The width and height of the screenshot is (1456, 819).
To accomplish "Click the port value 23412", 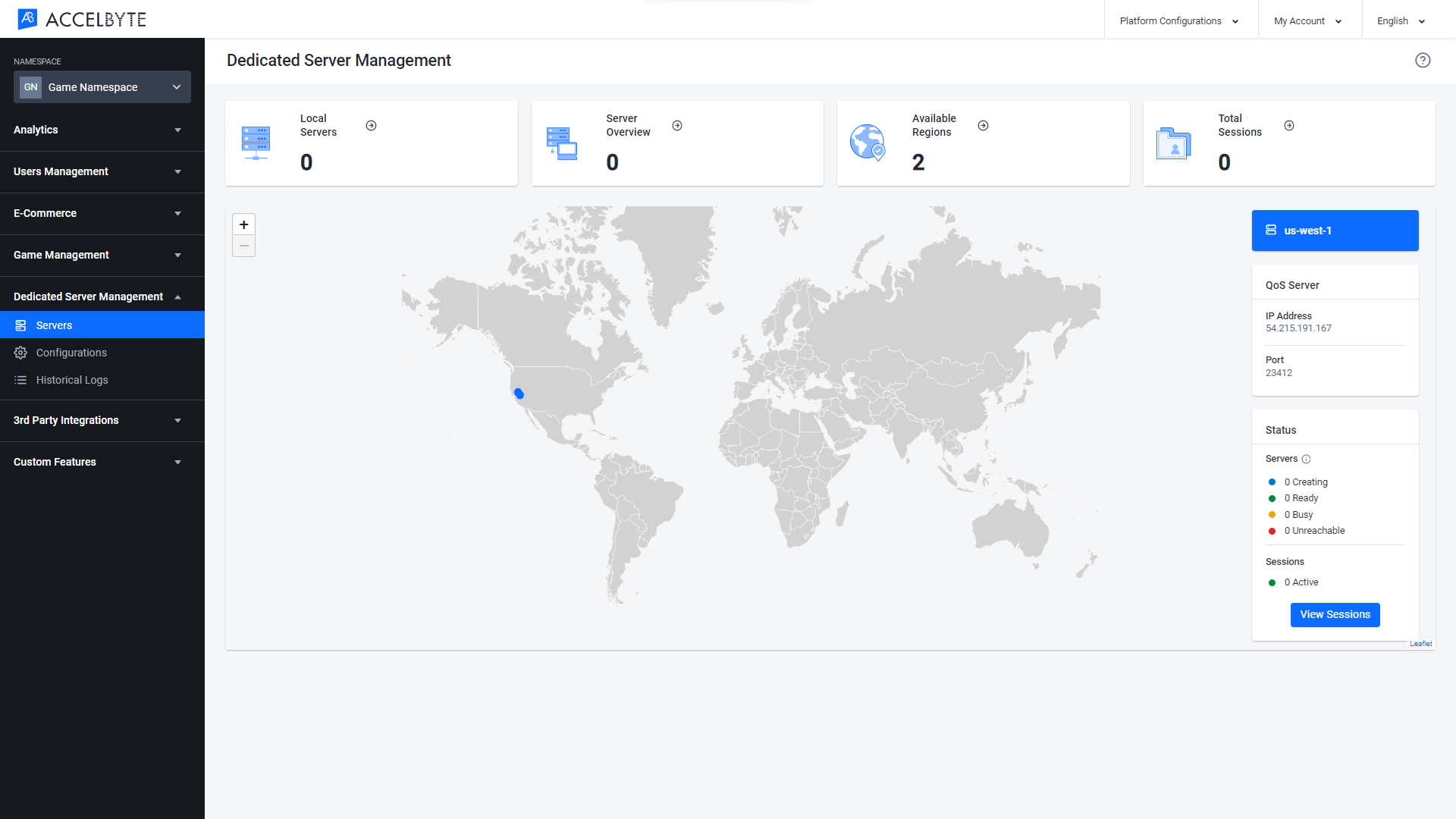I will [1279, 373].
